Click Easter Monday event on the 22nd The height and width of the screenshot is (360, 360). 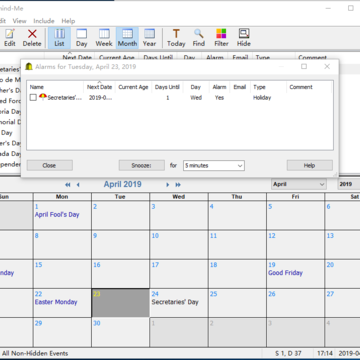pyautogui.click(x=56, y=302)
